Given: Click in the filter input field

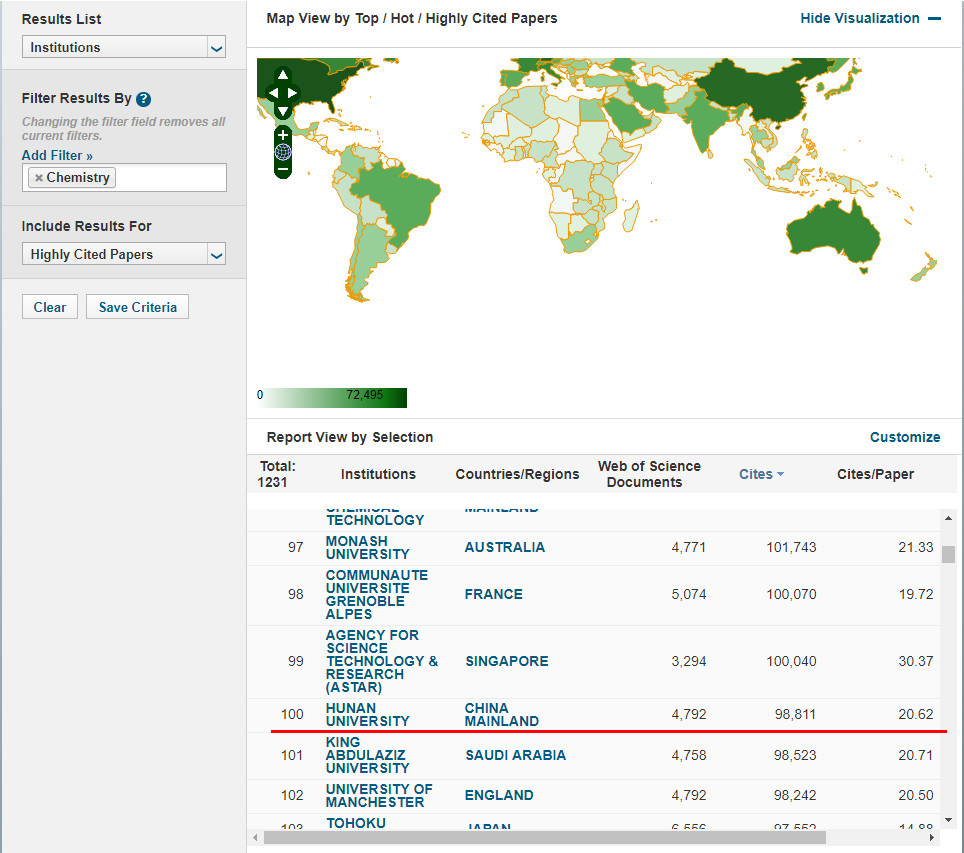Looking at the screenshot, I should (170, 178).
